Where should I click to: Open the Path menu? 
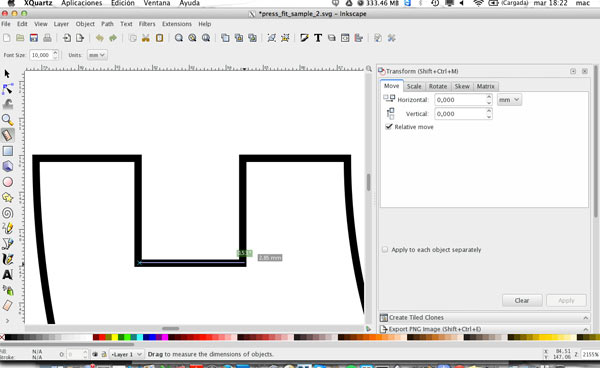pyautogui.click(x=107, y=24)
